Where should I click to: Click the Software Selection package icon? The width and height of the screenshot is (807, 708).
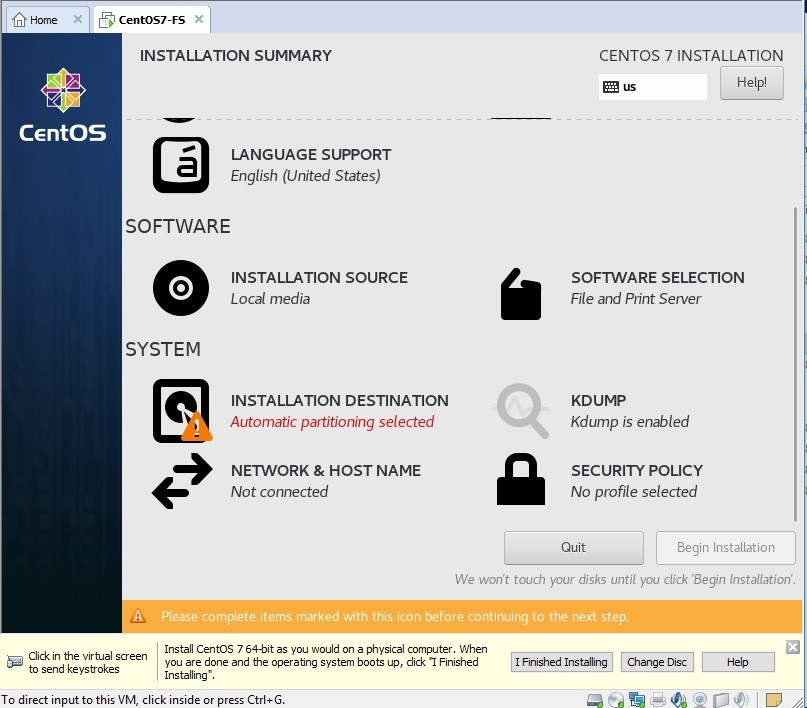(520, 294)
